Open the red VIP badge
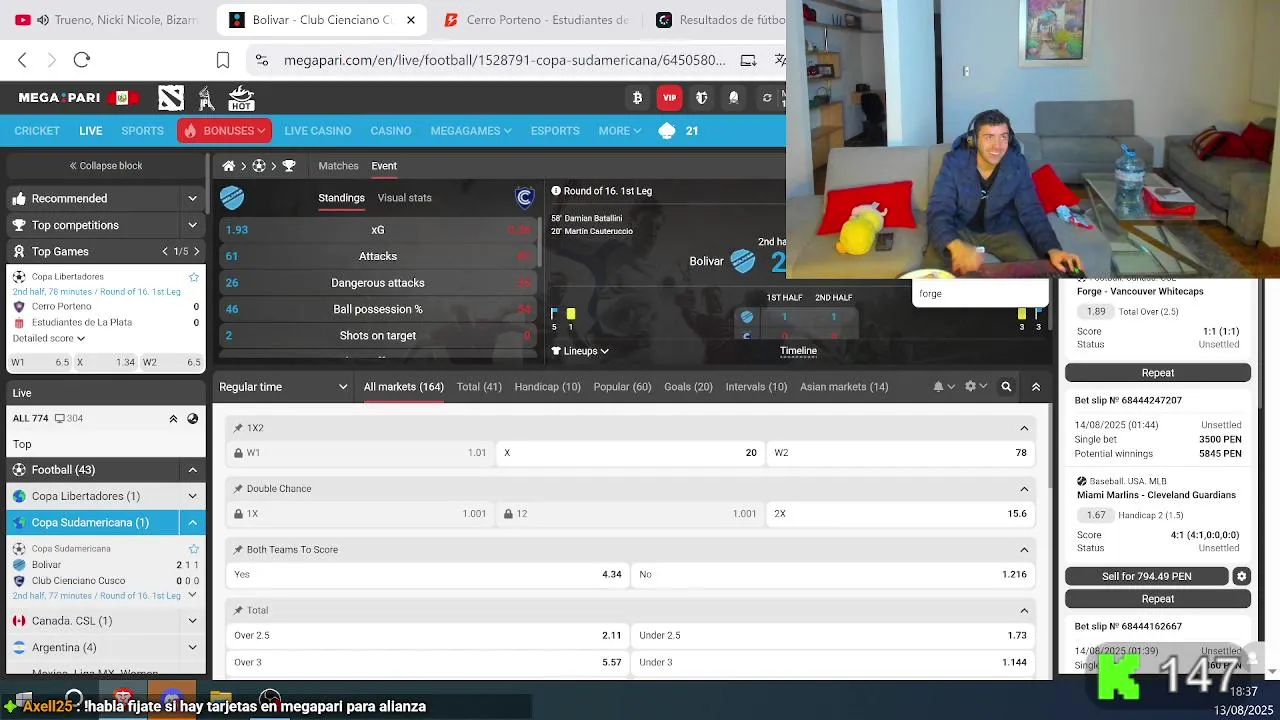This screenshot has height=720, width=1280. tap(670, 98)
